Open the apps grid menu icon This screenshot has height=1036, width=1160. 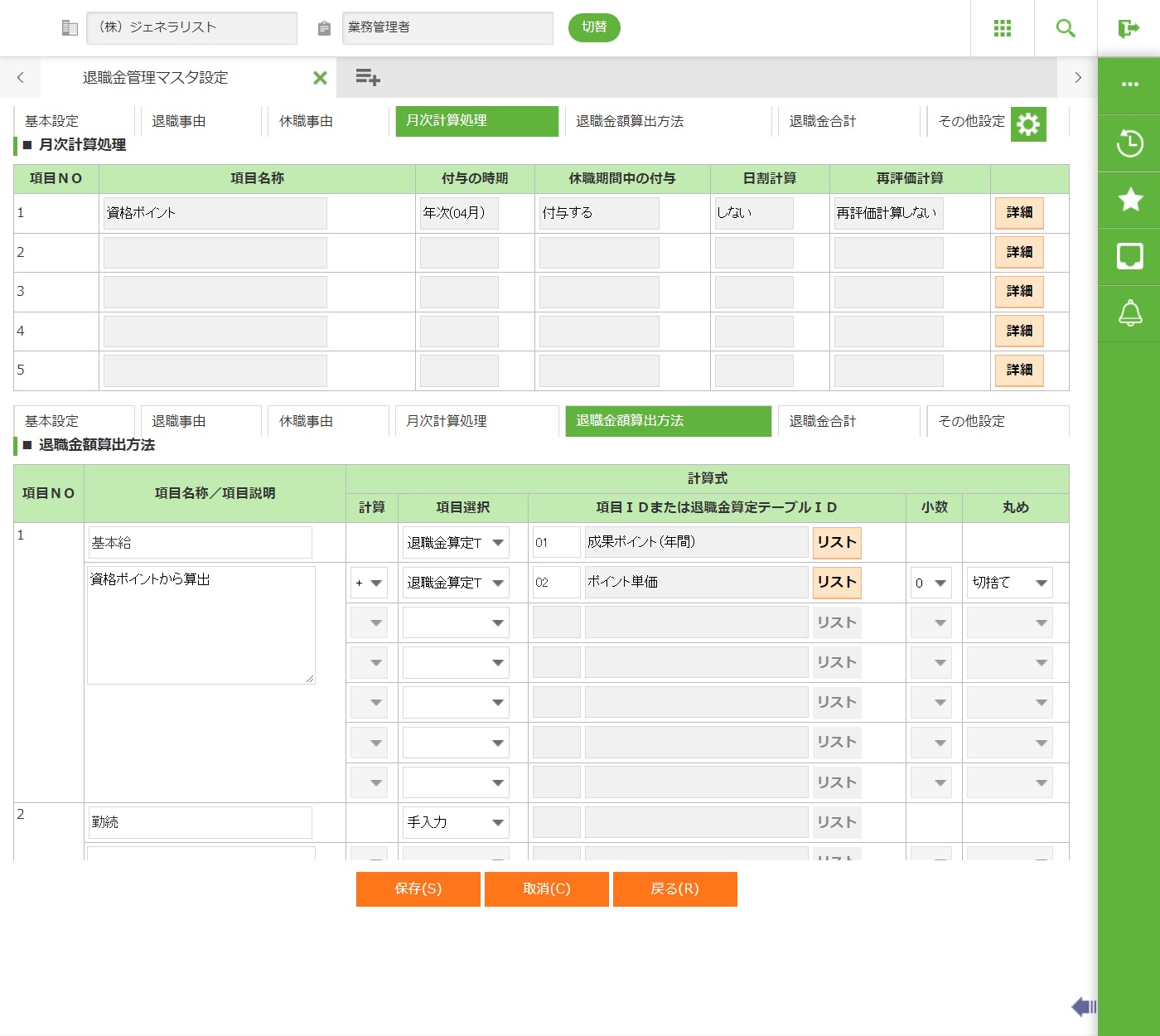(x=1002, y=28)
